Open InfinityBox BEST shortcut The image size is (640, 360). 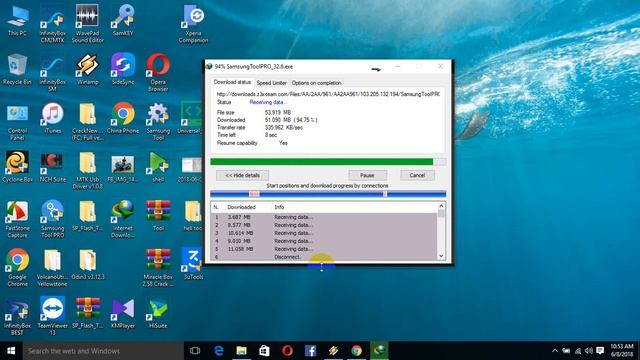tap(17, 316)
